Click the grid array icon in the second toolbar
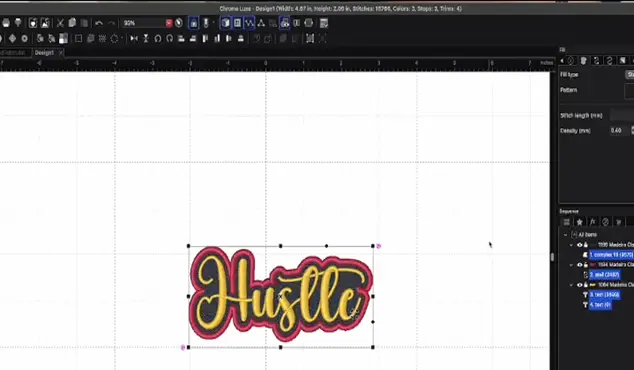Image resolution: width=634 pixels, height=370 pixels. (102, 38)
